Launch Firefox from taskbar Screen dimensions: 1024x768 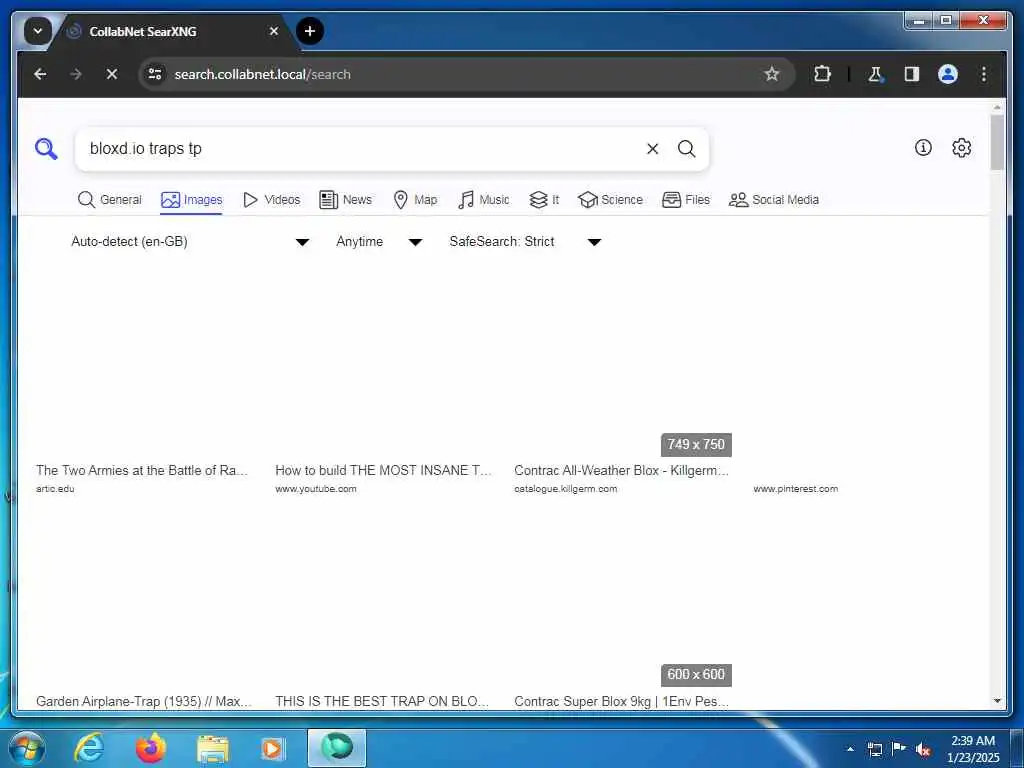click(x=150, y=748)
